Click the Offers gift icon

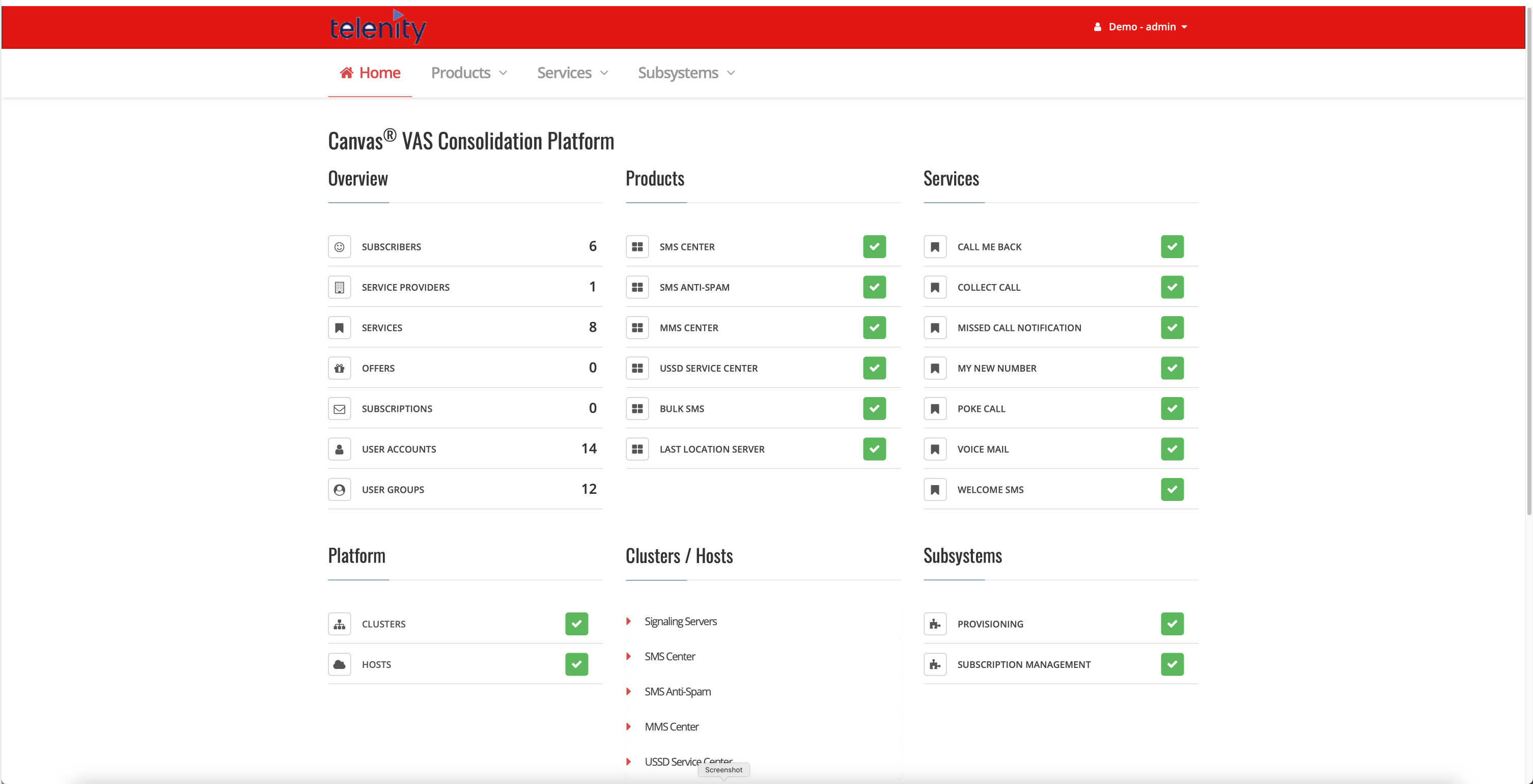click(x=339, y=368)
